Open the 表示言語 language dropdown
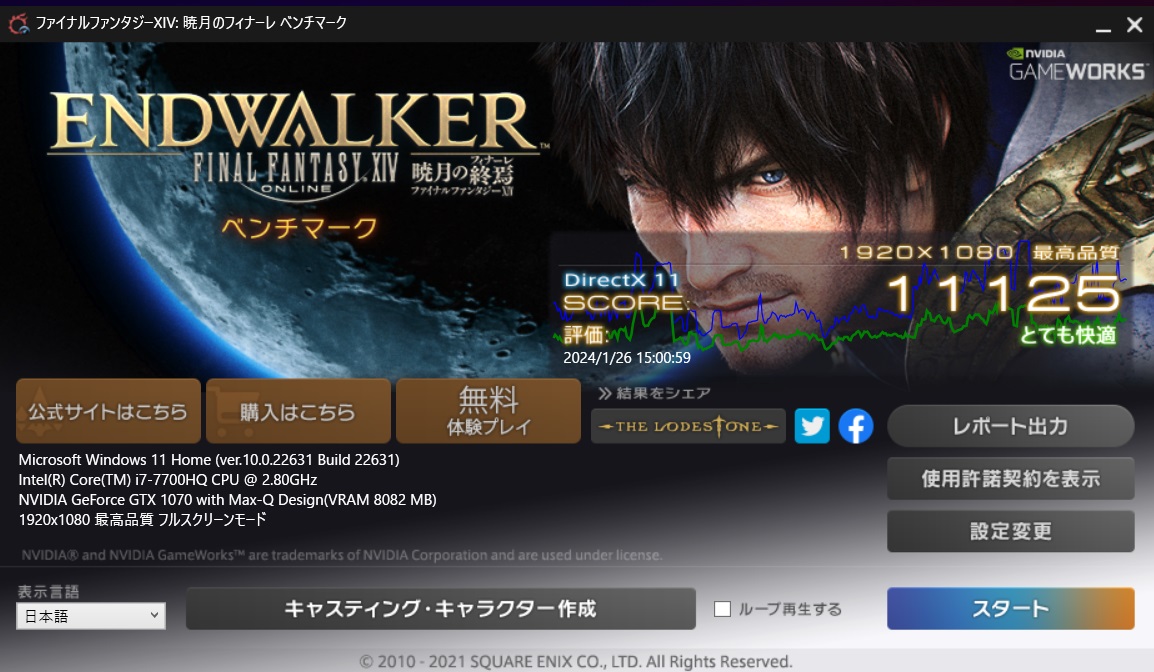Viewport: 1154px width, 672px height. (91, 616)
